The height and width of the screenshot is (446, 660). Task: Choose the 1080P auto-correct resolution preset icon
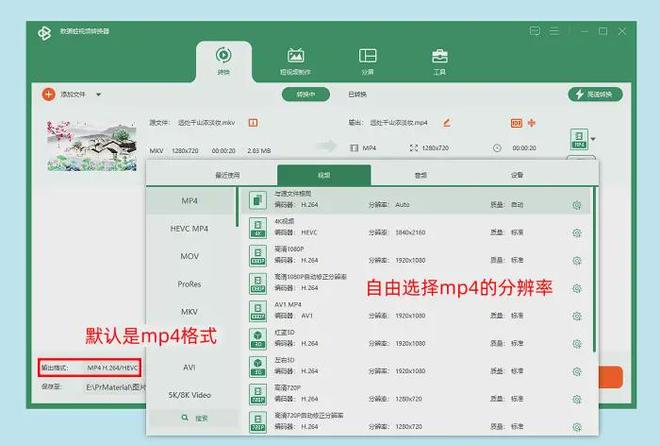pos(258,284)
